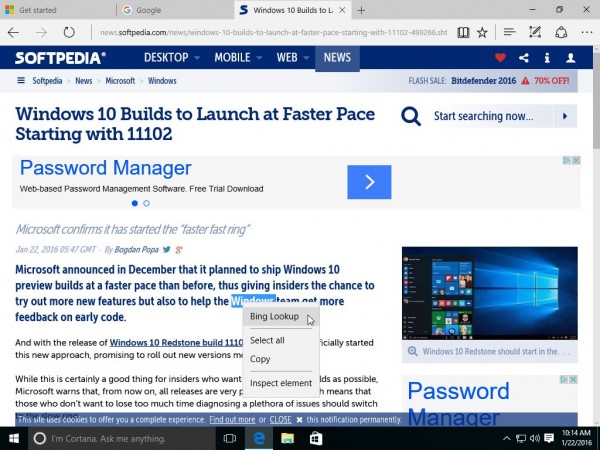The height and width of the screenshot is (450, 600).
Task: Open Reading view book icon
Action: click(x=459, y=32)
